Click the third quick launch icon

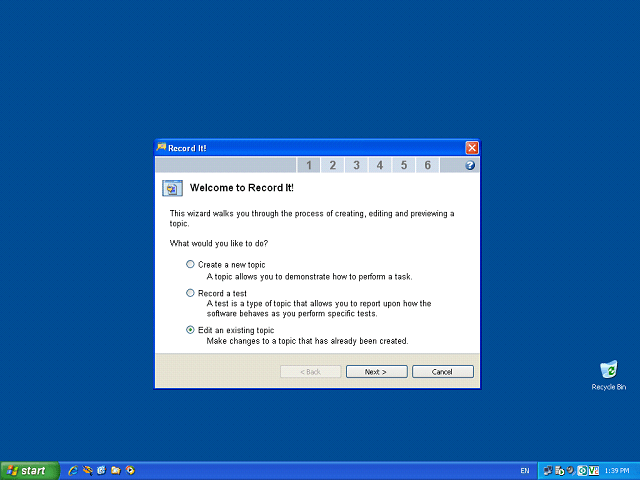point(101,471)
